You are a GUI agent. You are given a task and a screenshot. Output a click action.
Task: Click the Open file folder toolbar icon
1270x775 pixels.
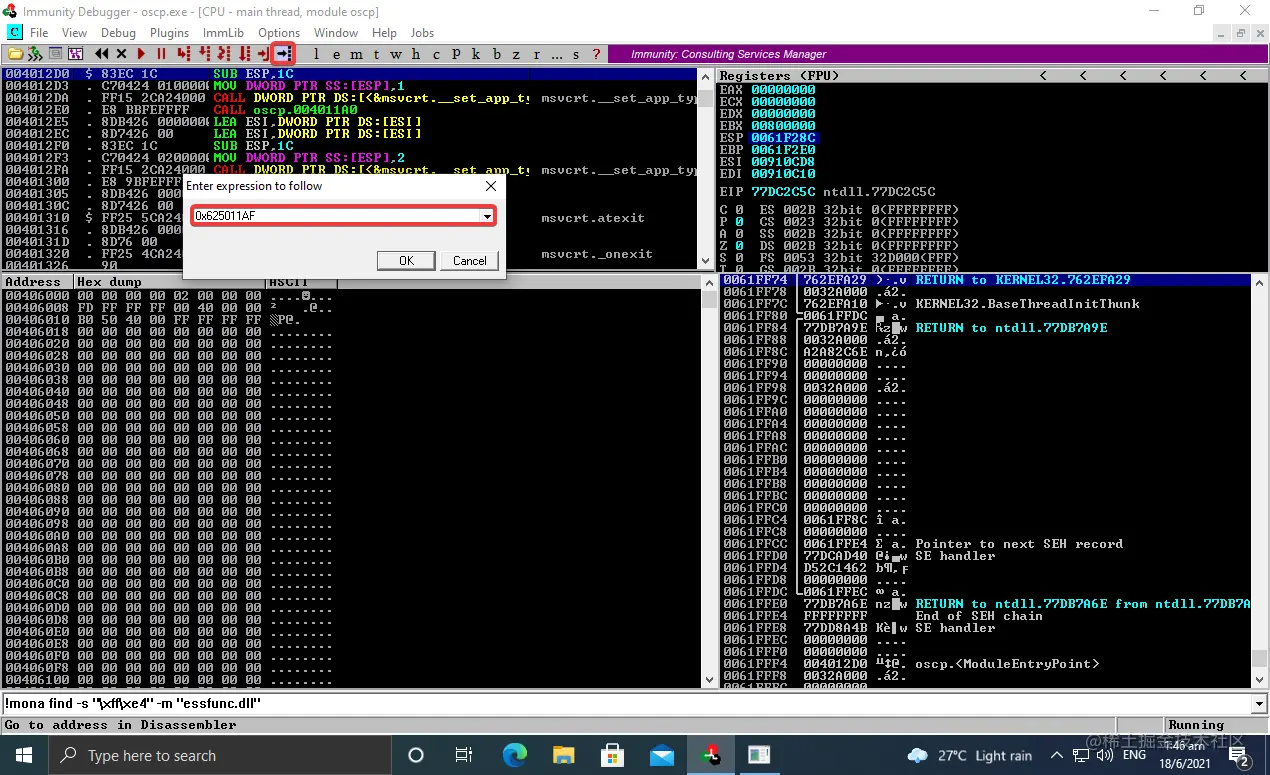point(15,54)
